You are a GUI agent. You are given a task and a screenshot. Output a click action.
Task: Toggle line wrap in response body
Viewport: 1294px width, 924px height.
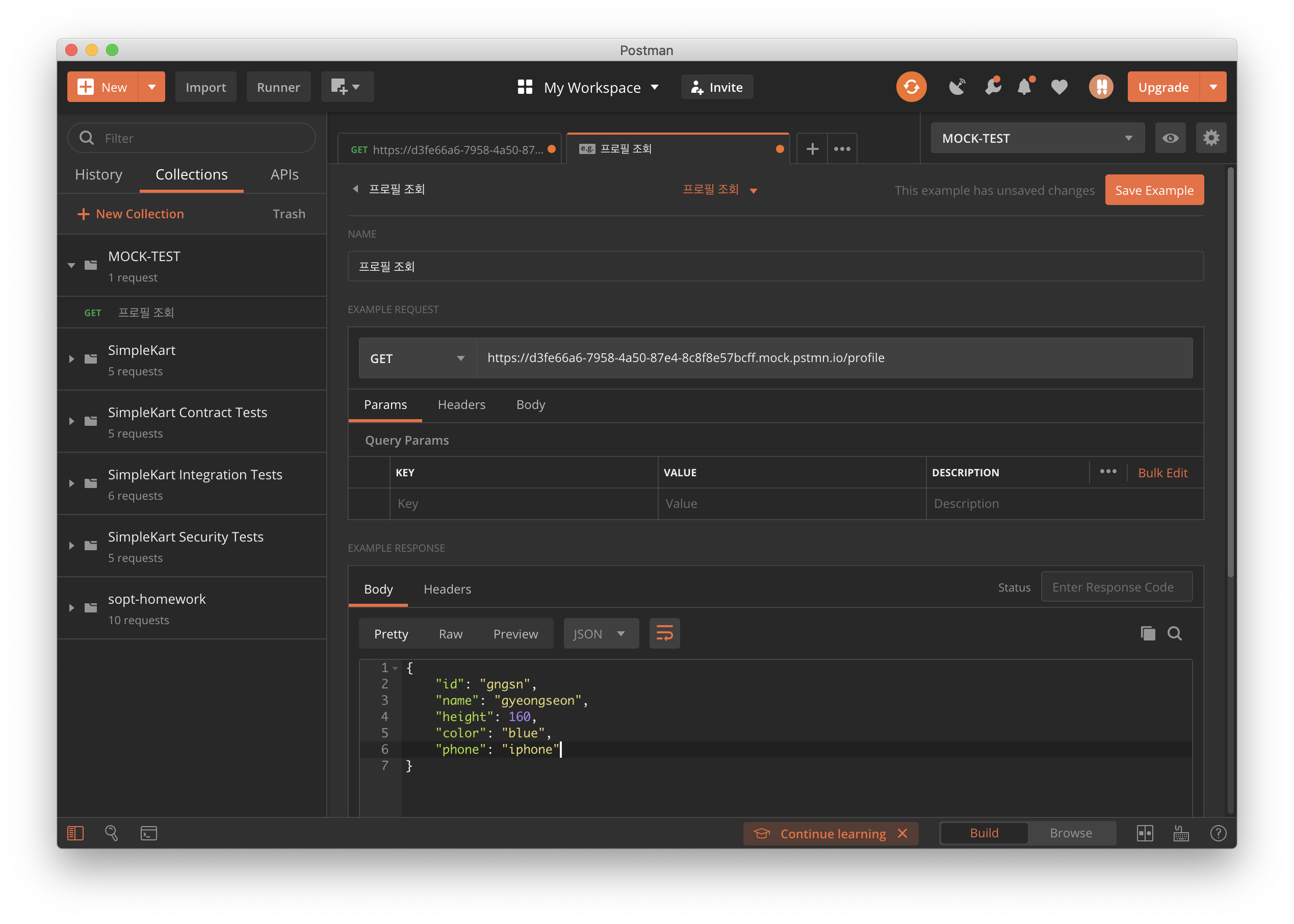click(664, 633)
